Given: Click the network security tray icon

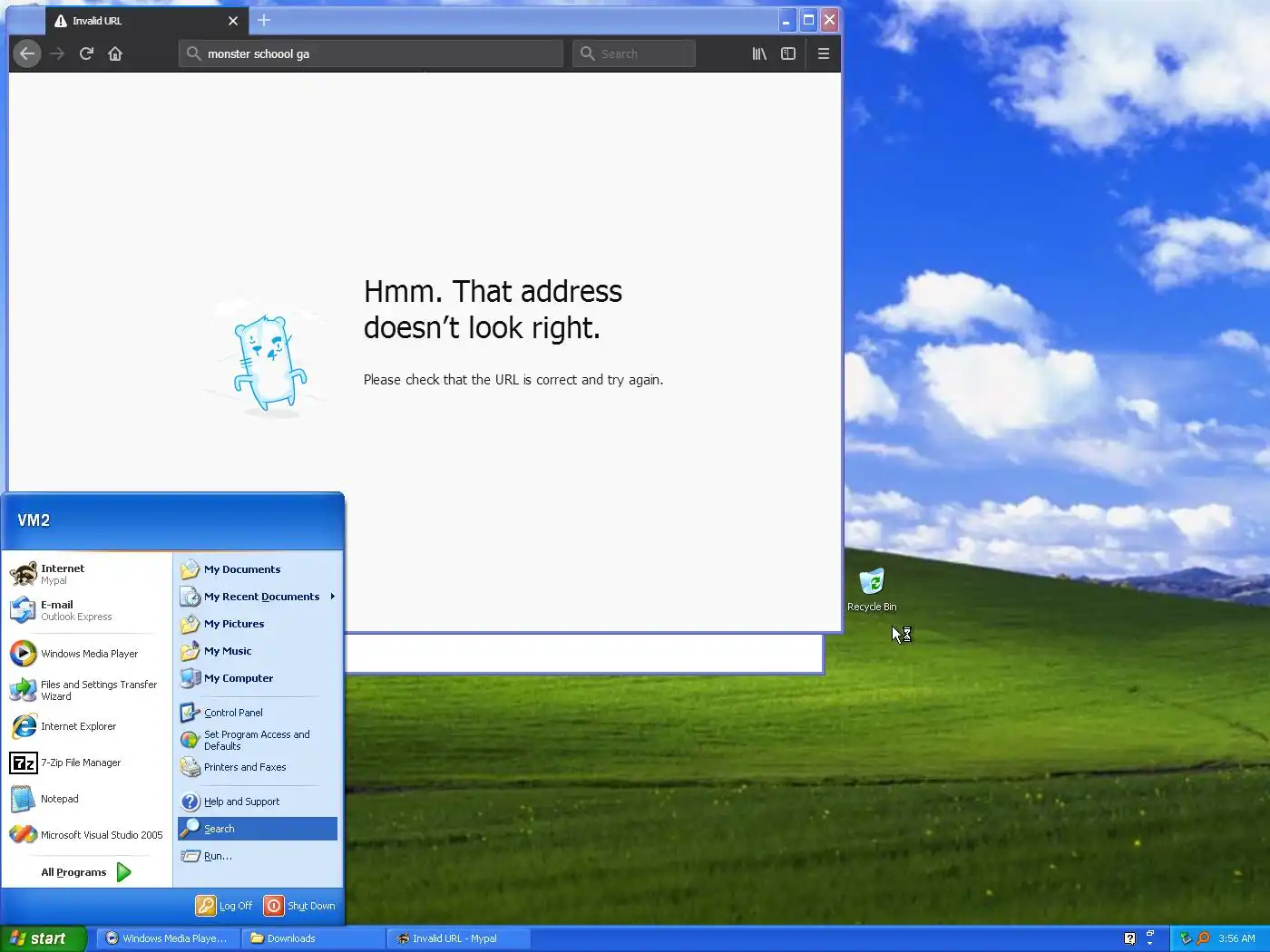Looking at the screenshot, I should pyautogui.click(x=1186, y=938).
